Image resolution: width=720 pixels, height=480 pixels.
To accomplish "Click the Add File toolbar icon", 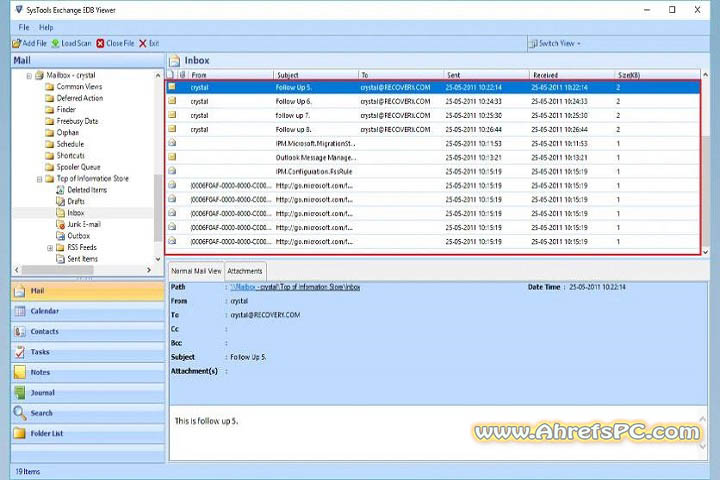I will click(17, 43).
